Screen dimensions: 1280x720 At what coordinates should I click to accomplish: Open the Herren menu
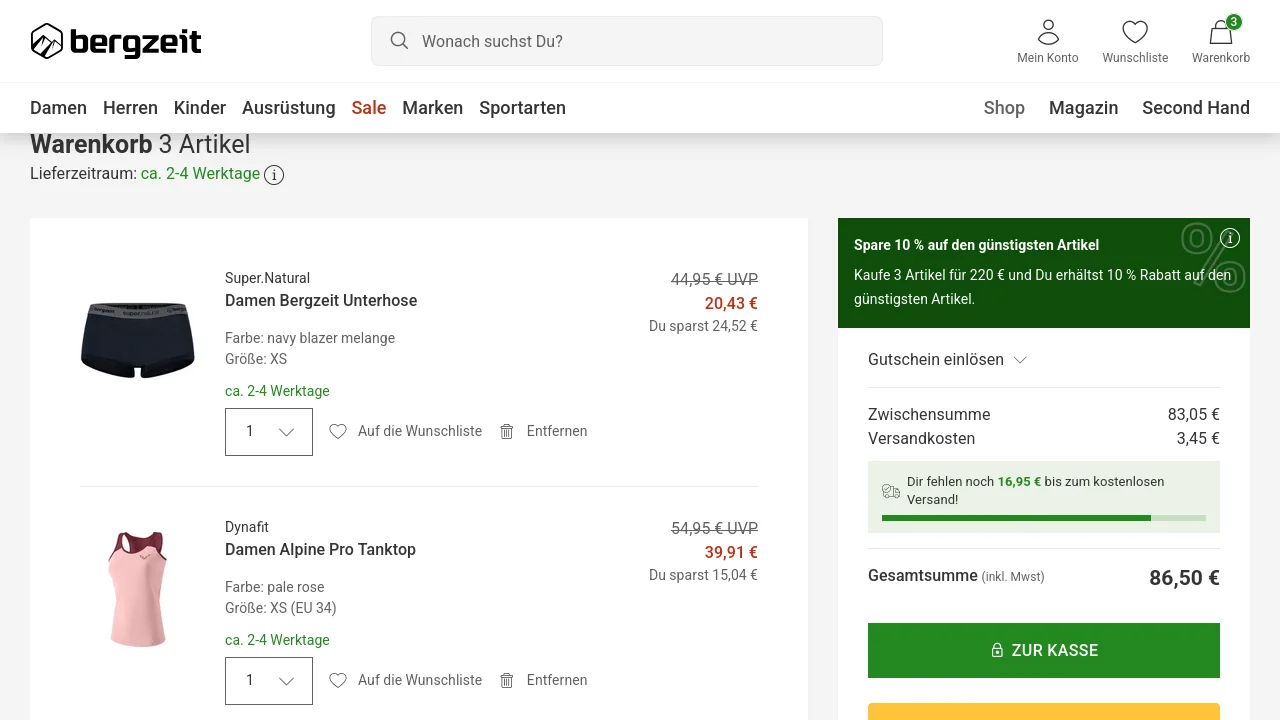130,108
